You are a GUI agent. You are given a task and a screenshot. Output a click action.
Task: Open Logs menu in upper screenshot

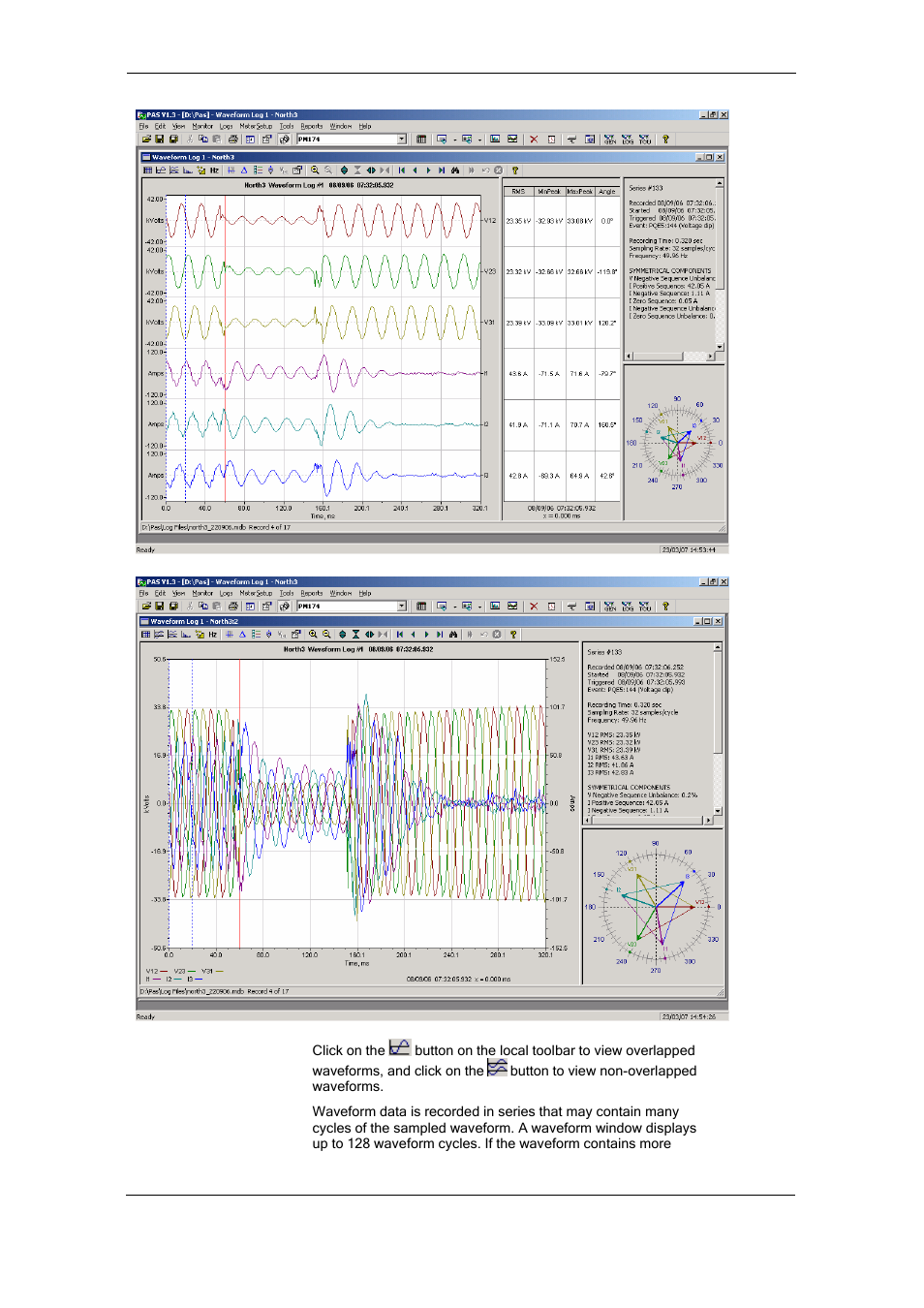point(226,127)
